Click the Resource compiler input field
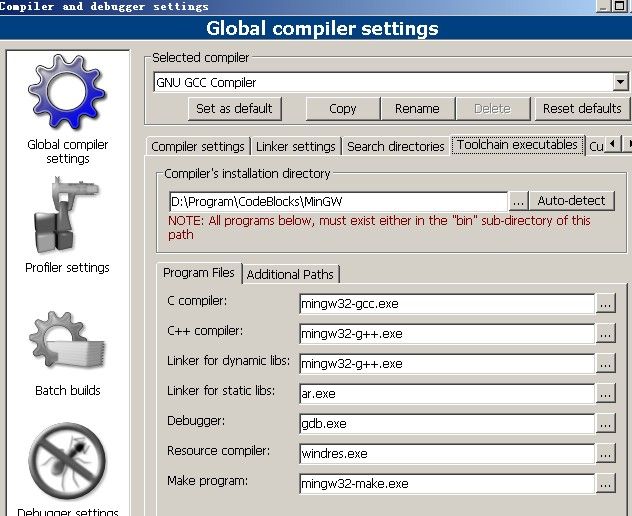632x516 pixels. pyautogui.click(x=447, y=454)
